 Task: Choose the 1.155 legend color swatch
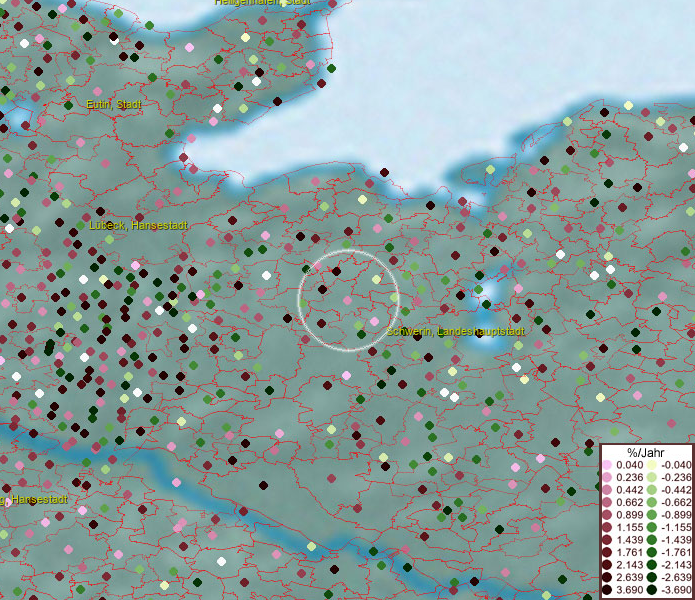tap(607, 527)
